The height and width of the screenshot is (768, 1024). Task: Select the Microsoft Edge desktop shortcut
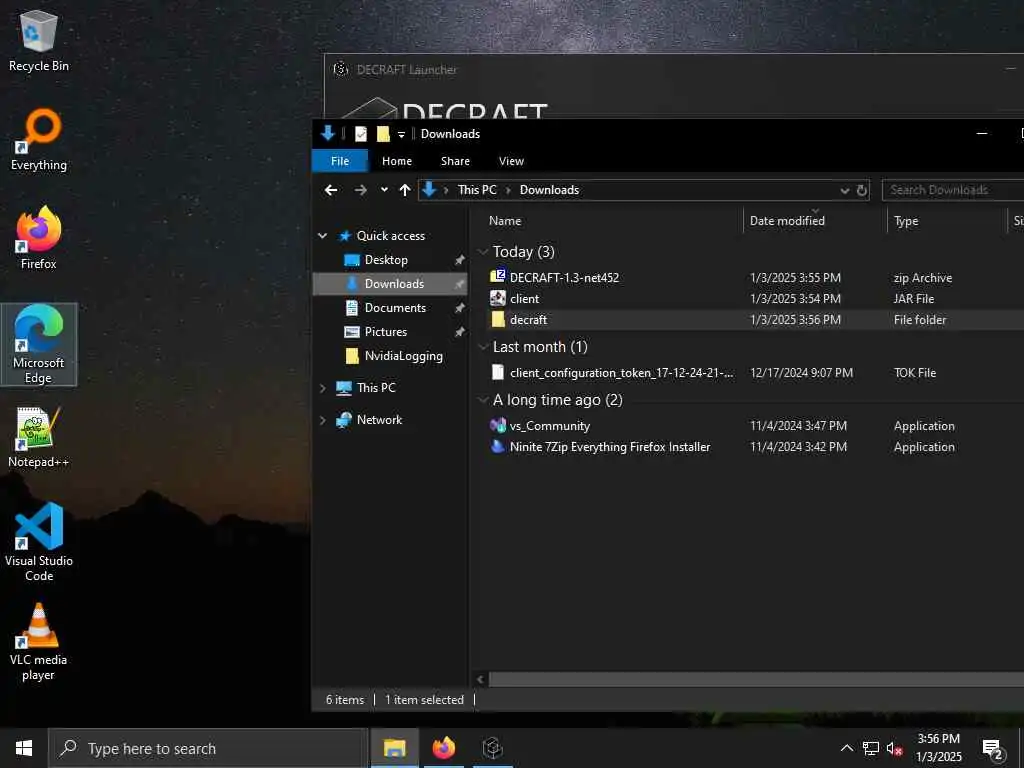tap(39, 344)
